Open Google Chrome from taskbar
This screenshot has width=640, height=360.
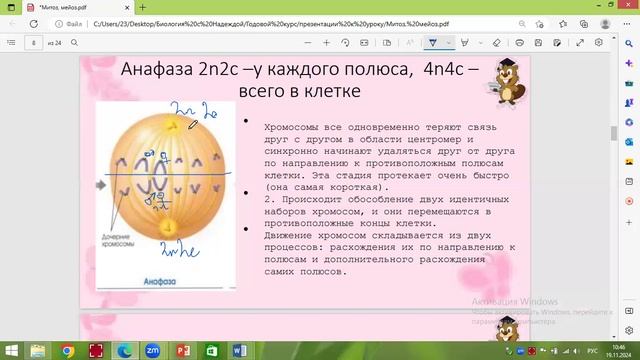(68, 351)
